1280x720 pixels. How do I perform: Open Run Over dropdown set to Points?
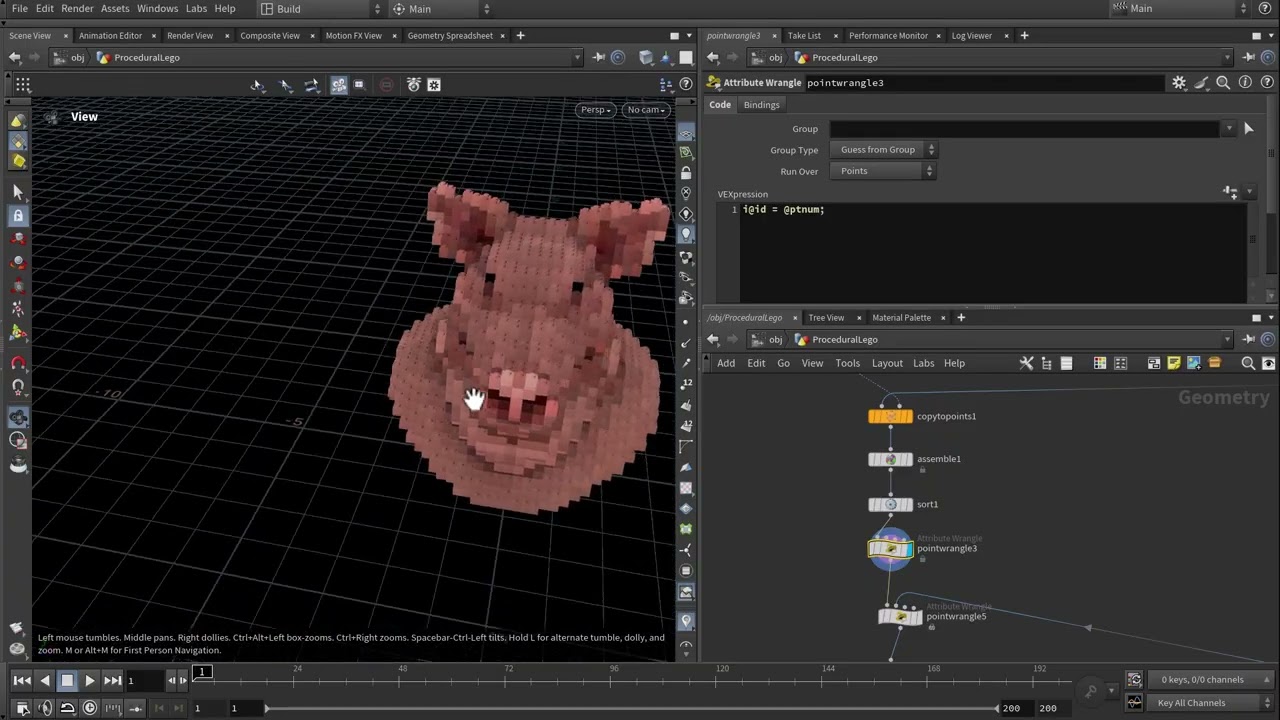(x=883, y=171)
